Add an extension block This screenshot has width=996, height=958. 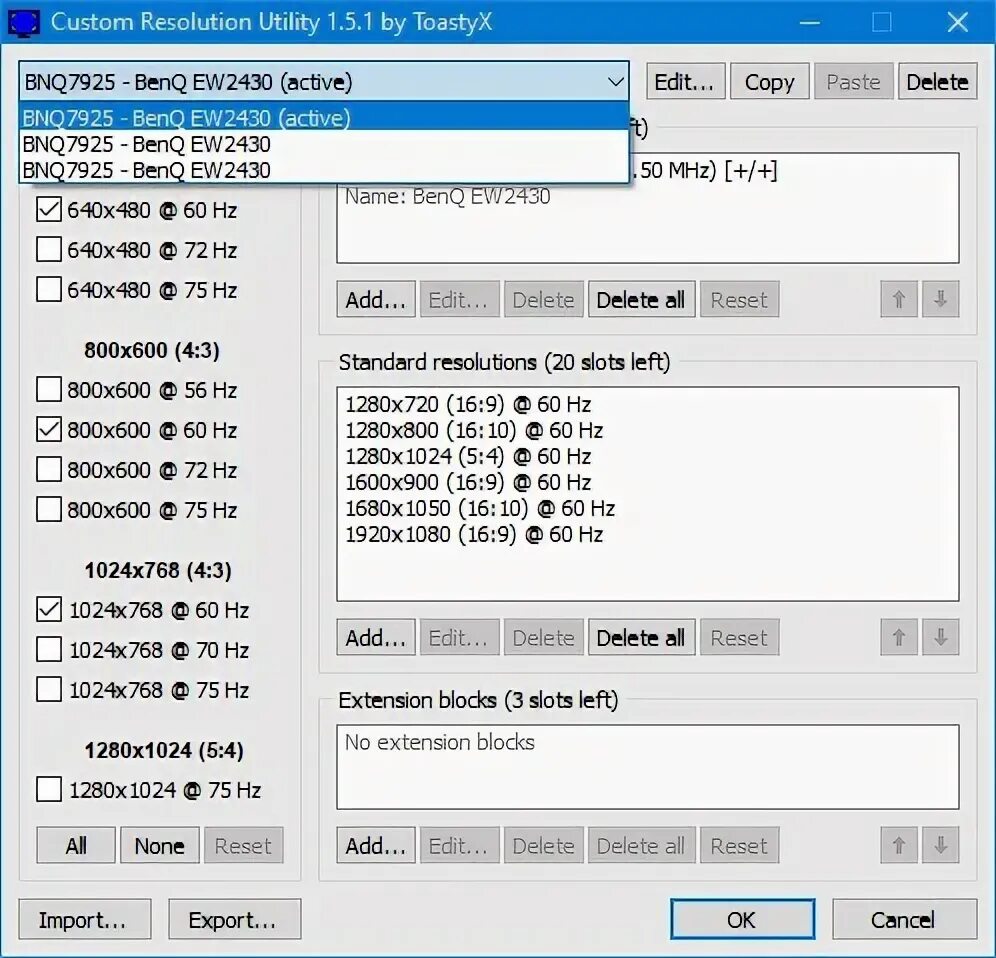(376, 845)
